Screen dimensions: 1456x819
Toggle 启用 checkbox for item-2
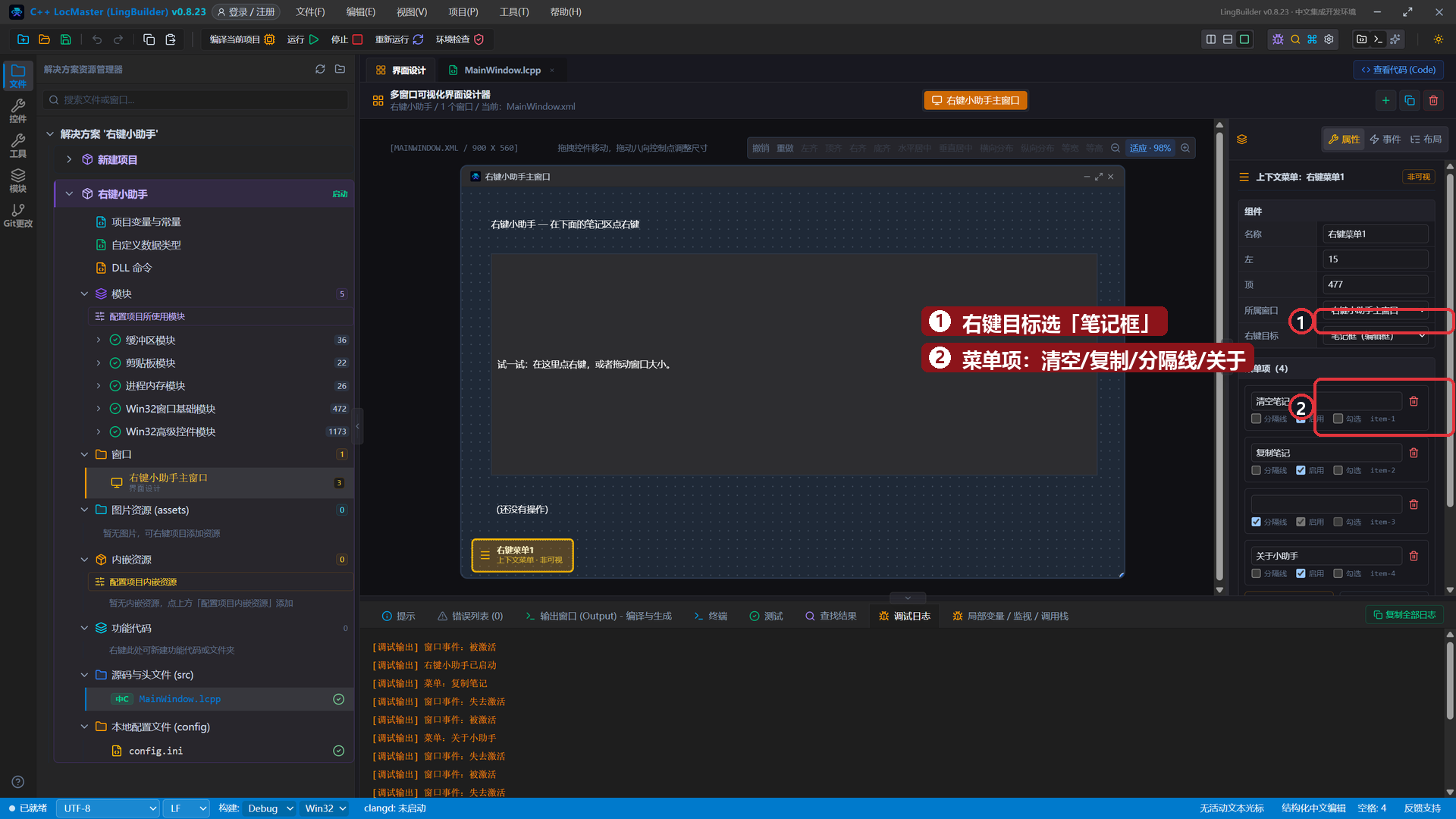(1301, 470)
